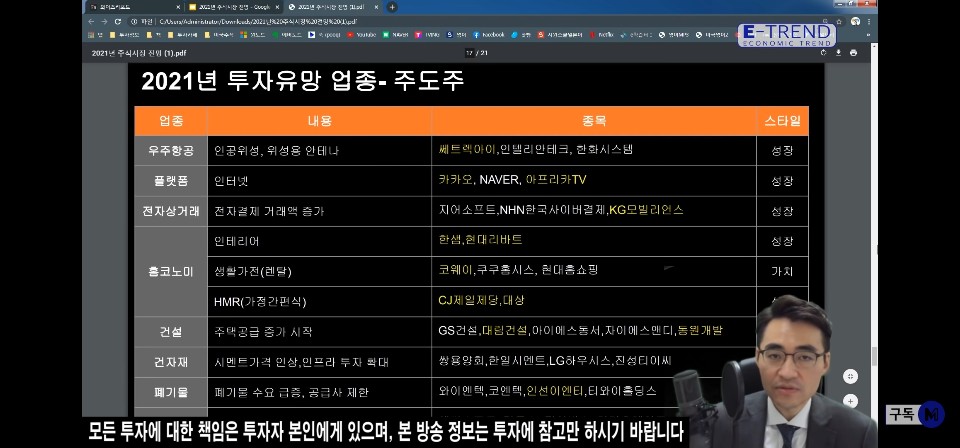Image resolution: width=960 pixels, height=448 pixels.
Task: Click the '인터넷' content cell
Action: coord(320,181)
